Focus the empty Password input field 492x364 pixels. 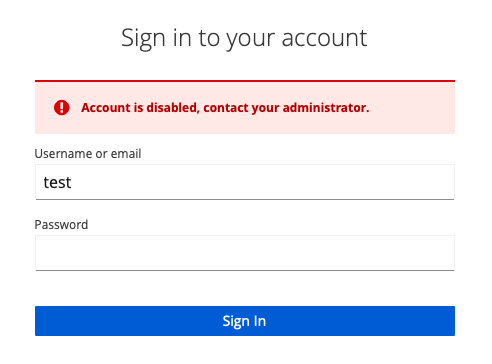click(x=245, y=253)
